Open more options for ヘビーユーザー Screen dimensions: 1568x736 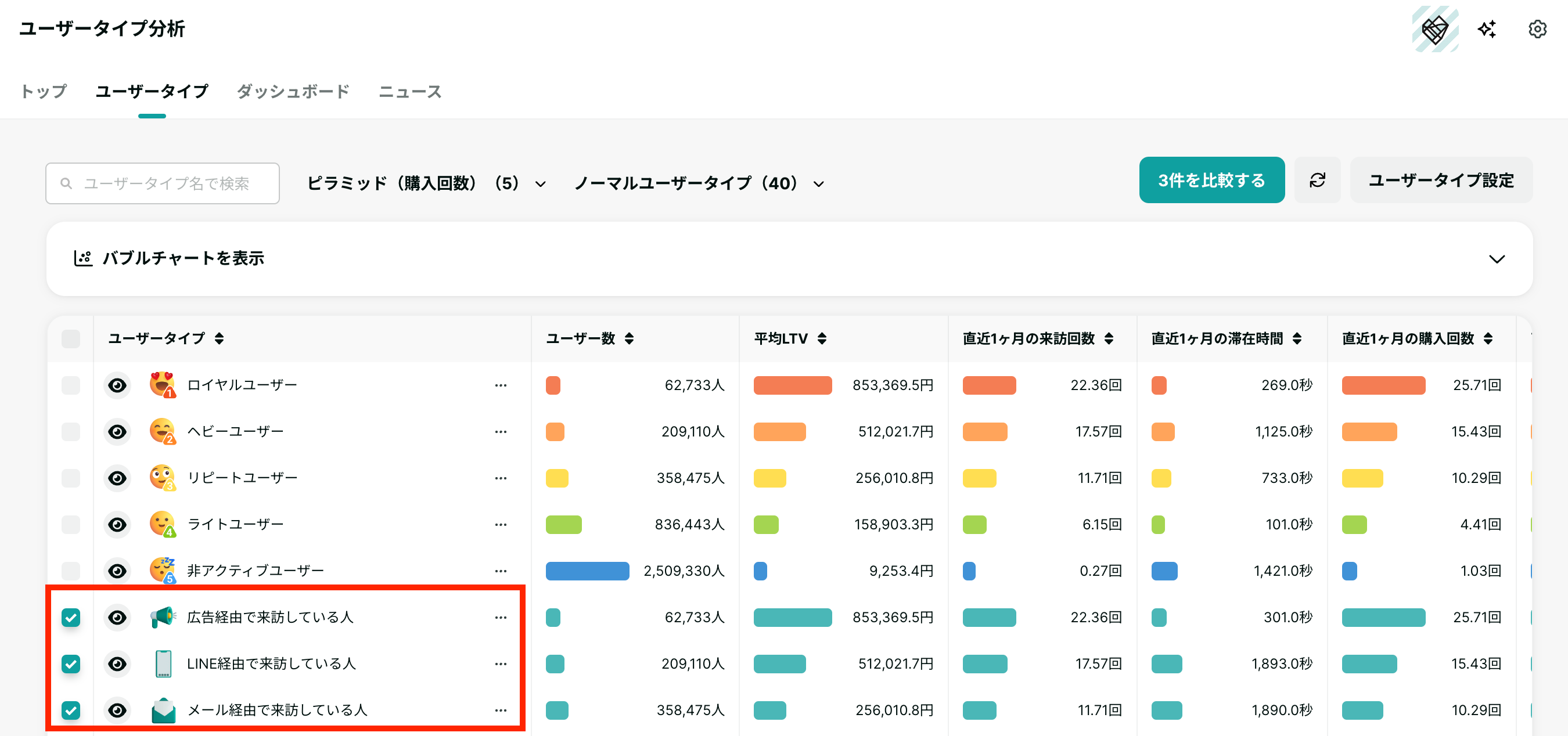click(x=501, y=431)
